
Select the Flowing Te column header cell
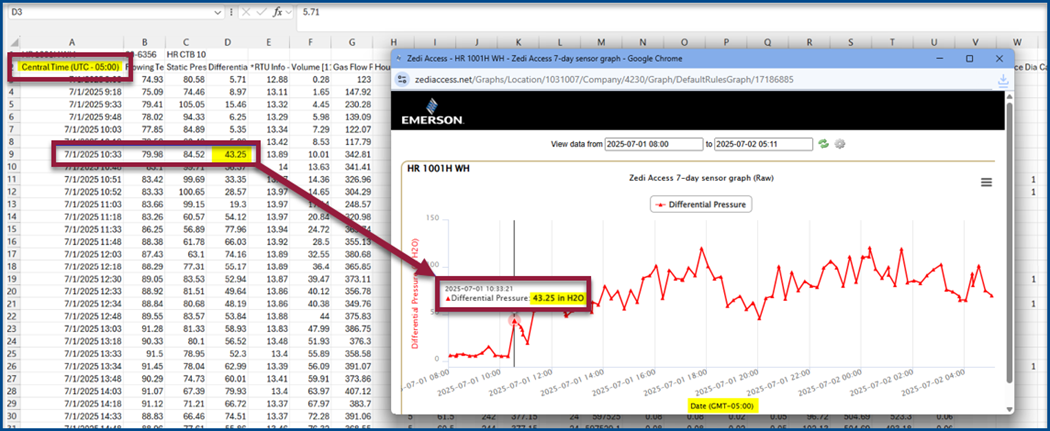click(x=145, y=67)
